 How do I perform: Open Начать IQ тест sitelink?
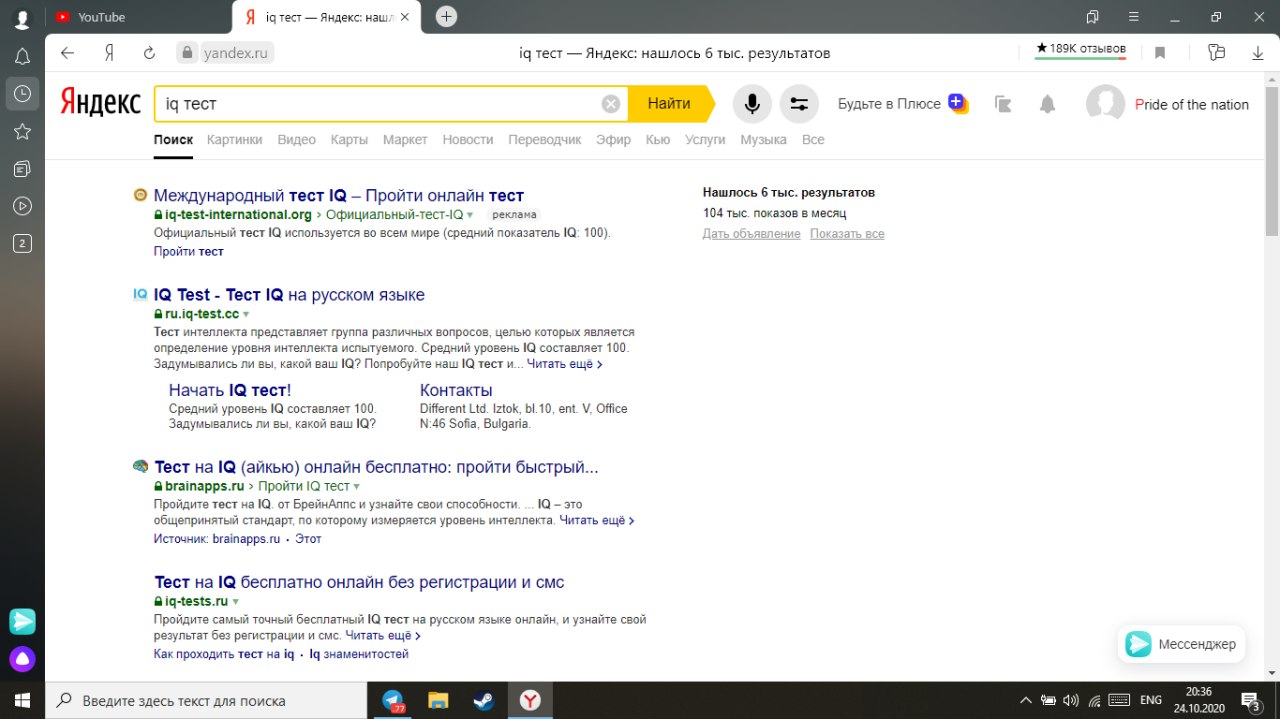tap(230, 390)
